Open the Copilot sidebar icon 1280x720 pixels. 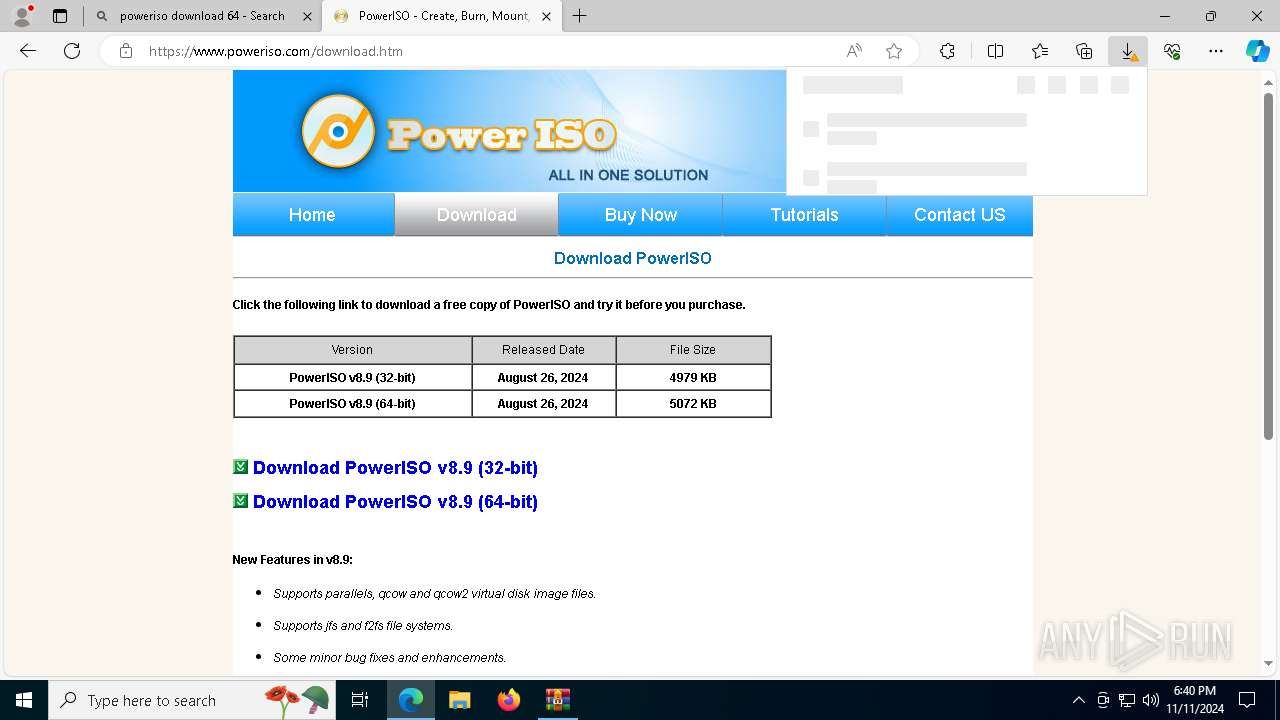pyautogui.click(x=1257, y=51)
